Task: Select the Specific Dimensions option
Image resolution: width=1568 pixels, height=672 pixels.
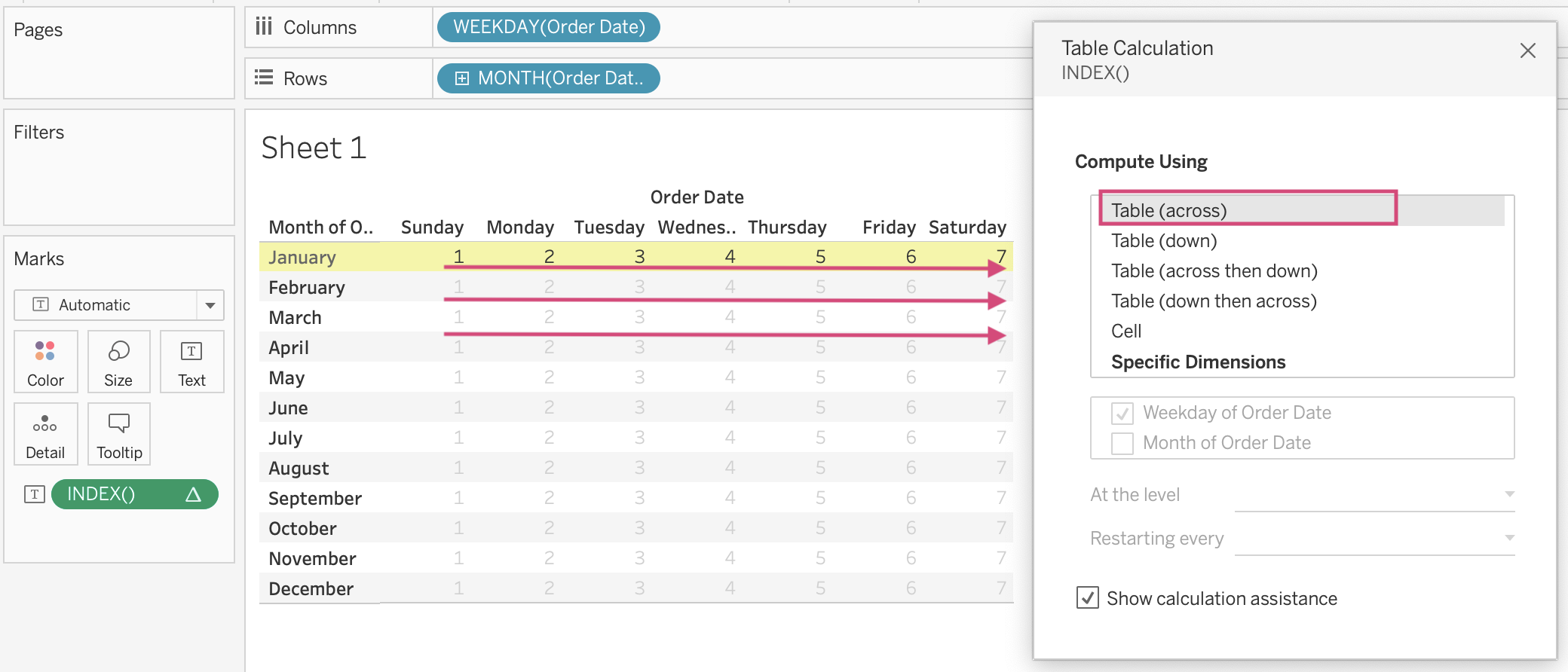Action: pos(1198,362)
